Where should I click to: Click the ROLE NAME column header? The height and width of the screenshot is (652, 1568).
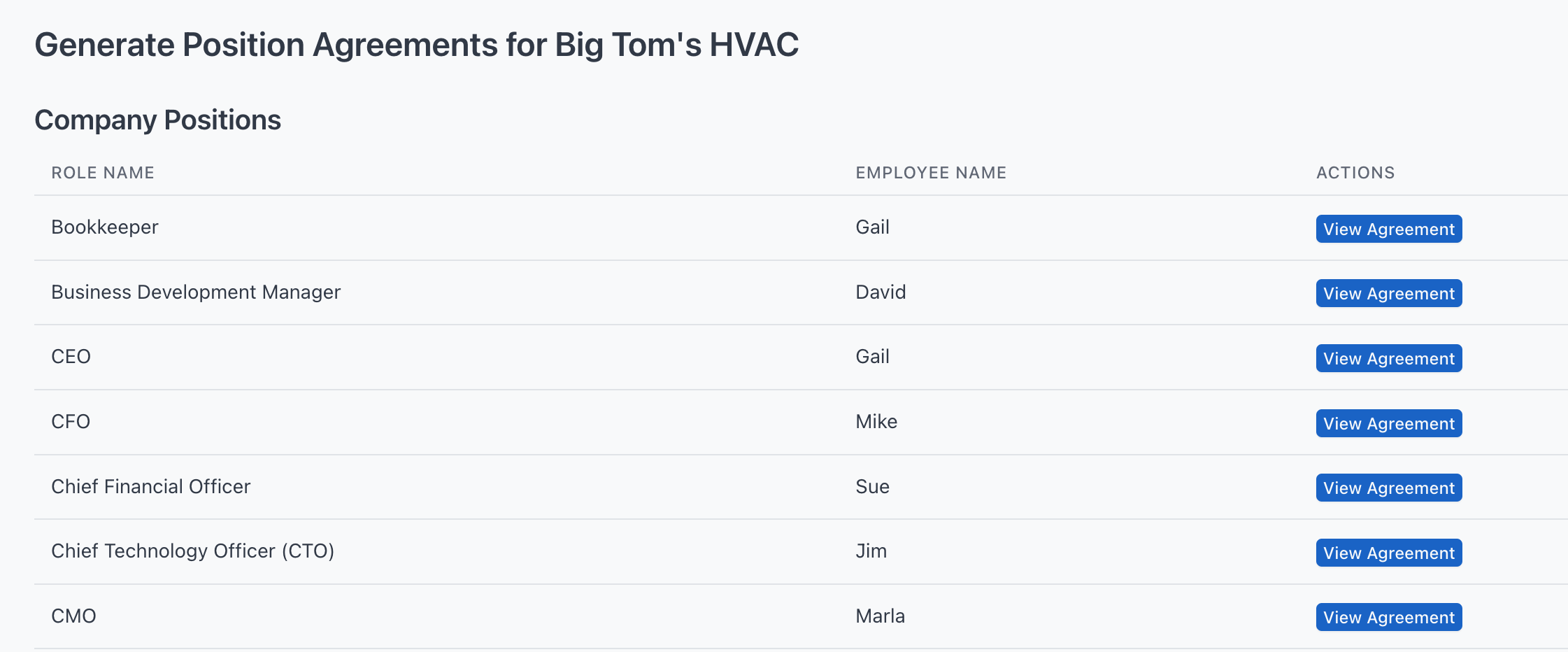[x=103, y=173]
